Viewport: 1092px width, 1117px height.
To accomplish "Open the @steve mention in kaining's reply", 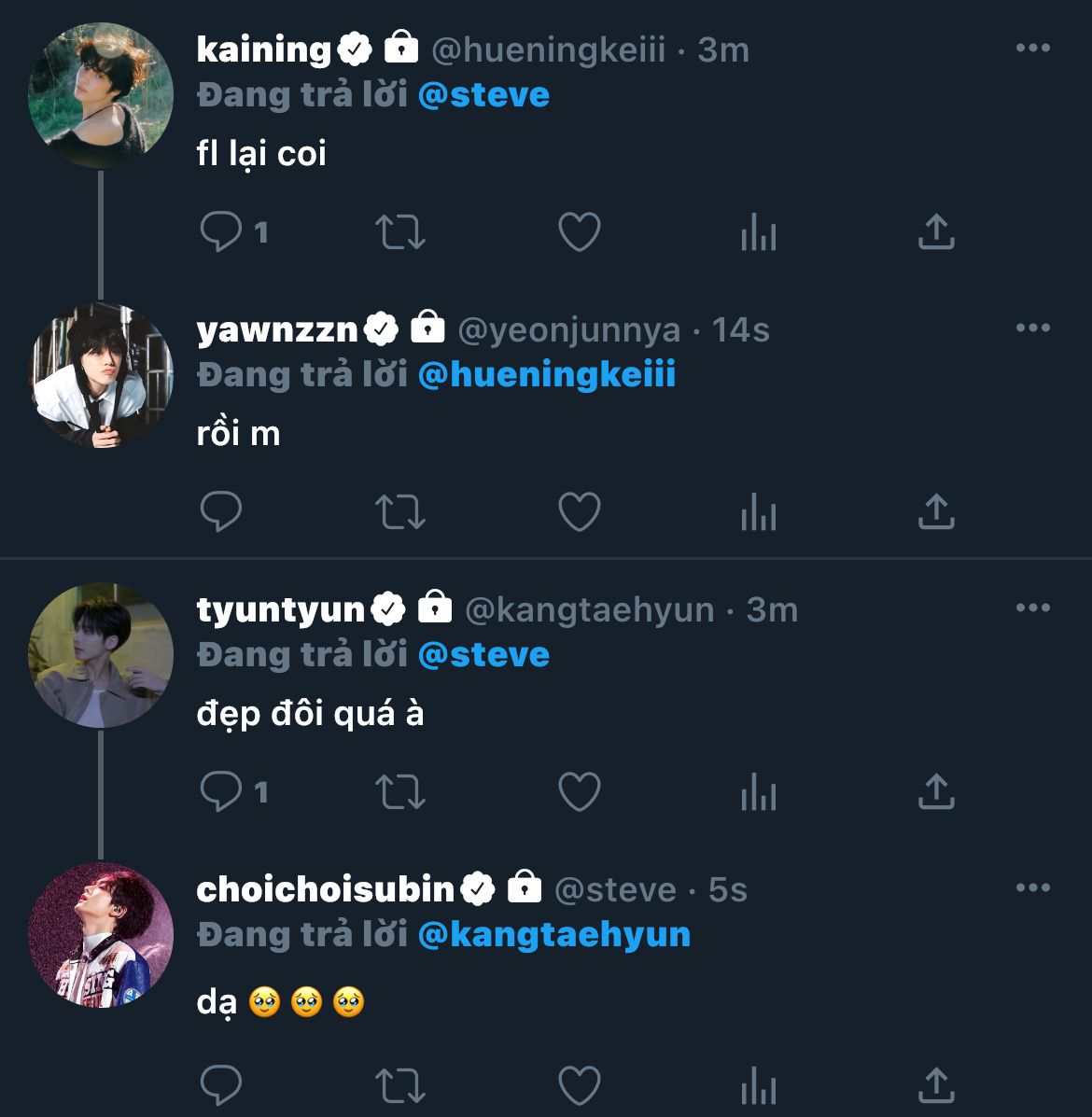I will [483, 95].
